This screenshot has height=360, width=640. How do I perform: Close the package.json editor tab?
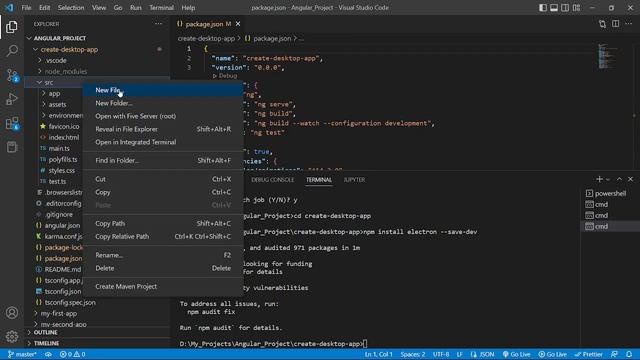[x=238, y=24]
